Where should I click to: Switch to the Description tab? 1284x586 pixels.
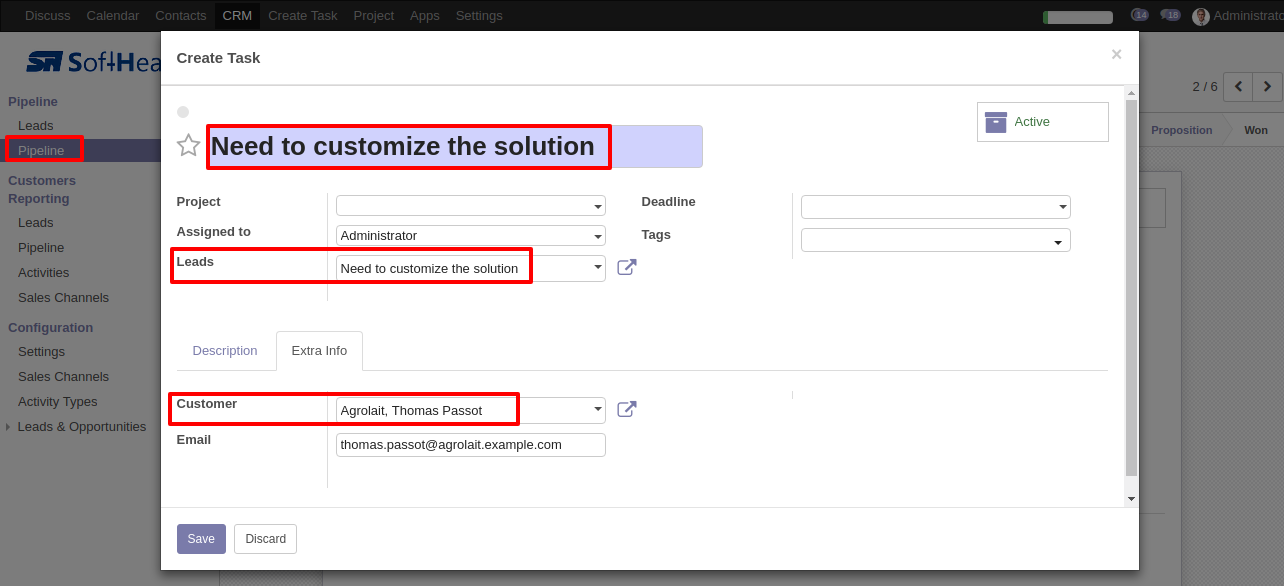tap(225, 351)
